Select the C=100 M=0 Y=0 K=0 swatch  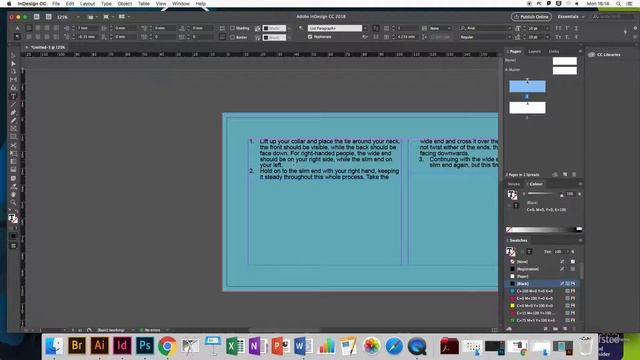543,291
